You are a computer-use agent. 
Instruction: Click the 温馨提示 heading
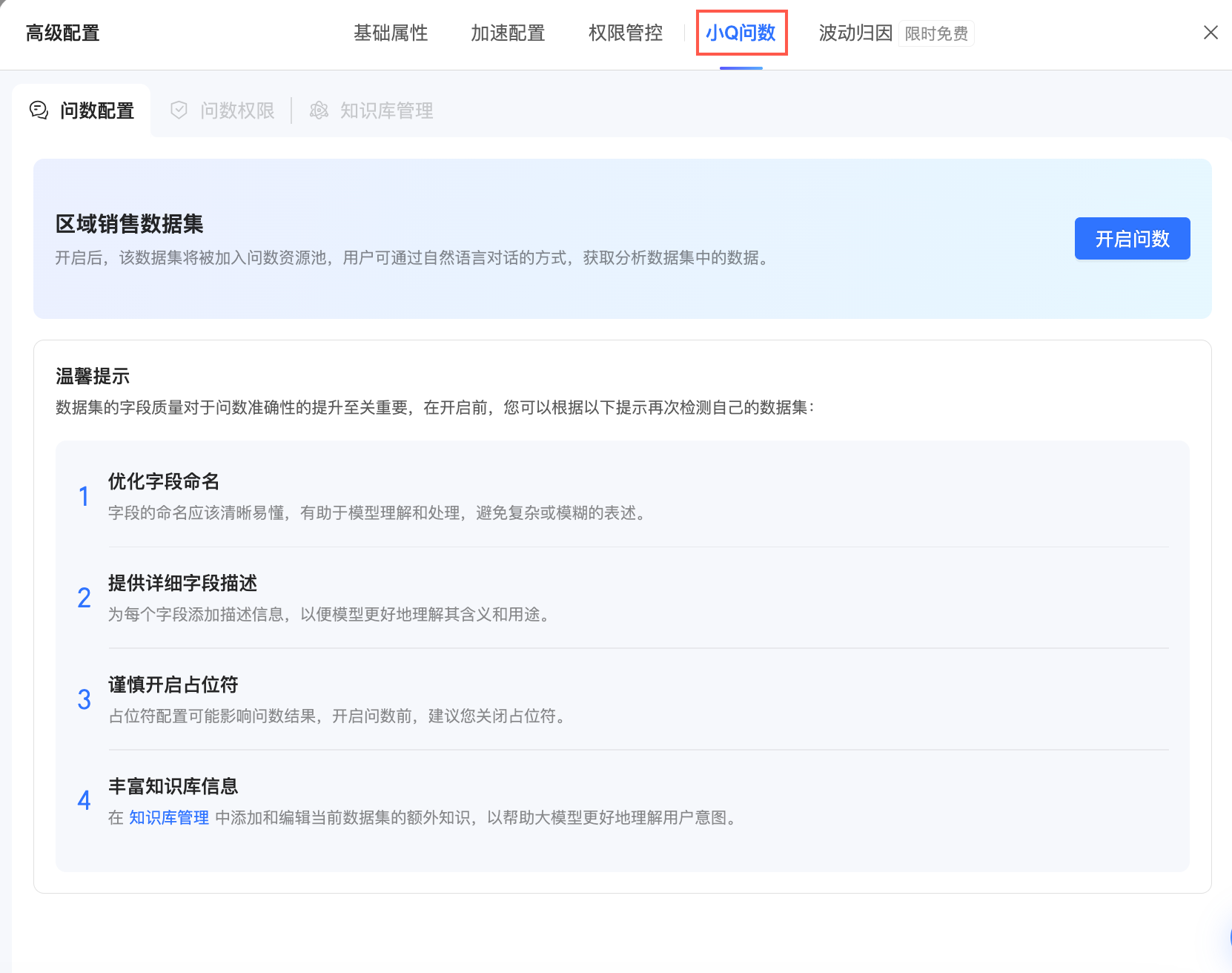coord(93,376)
